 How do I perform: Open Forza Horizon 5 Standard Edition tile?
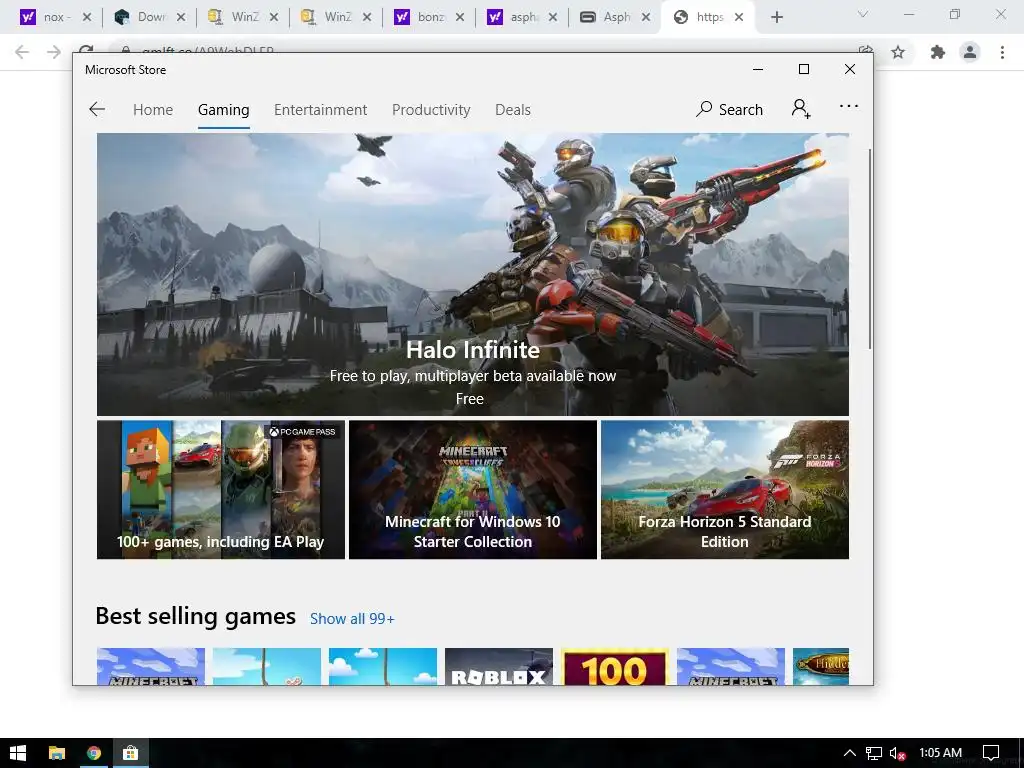click(x=725, y=489)
